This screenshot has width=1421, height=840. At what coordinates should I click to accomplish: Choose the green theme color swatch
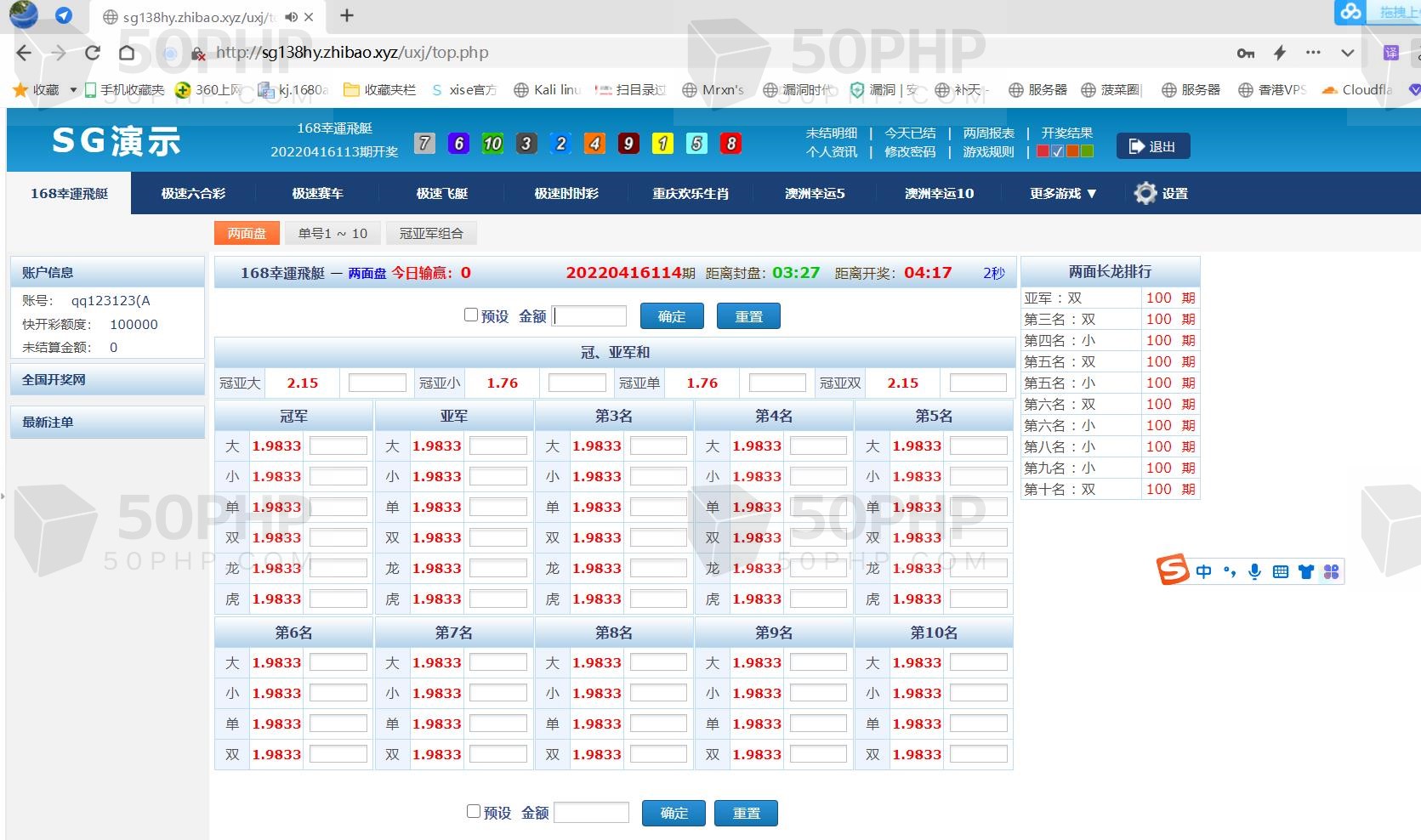tap(1087, 151)
